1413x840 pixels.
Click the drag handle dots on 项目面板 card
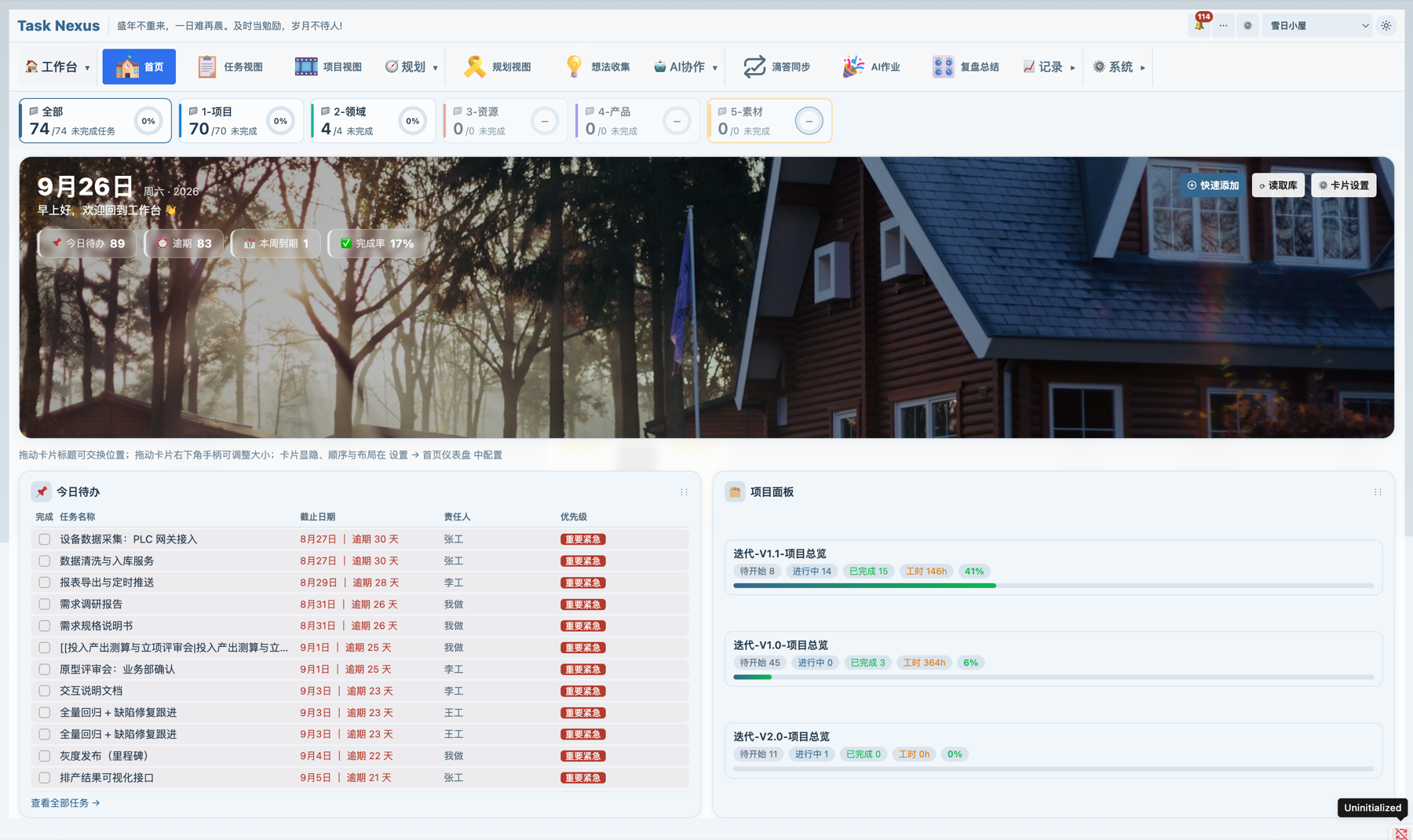(x=1378, y=492)
